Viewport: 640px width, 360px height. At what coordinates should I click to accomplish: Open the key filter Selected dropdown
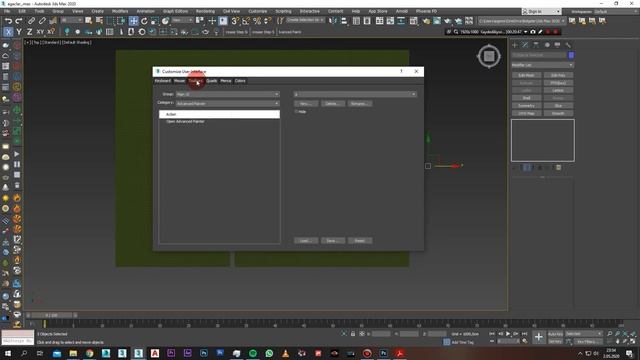pos(584,334)
